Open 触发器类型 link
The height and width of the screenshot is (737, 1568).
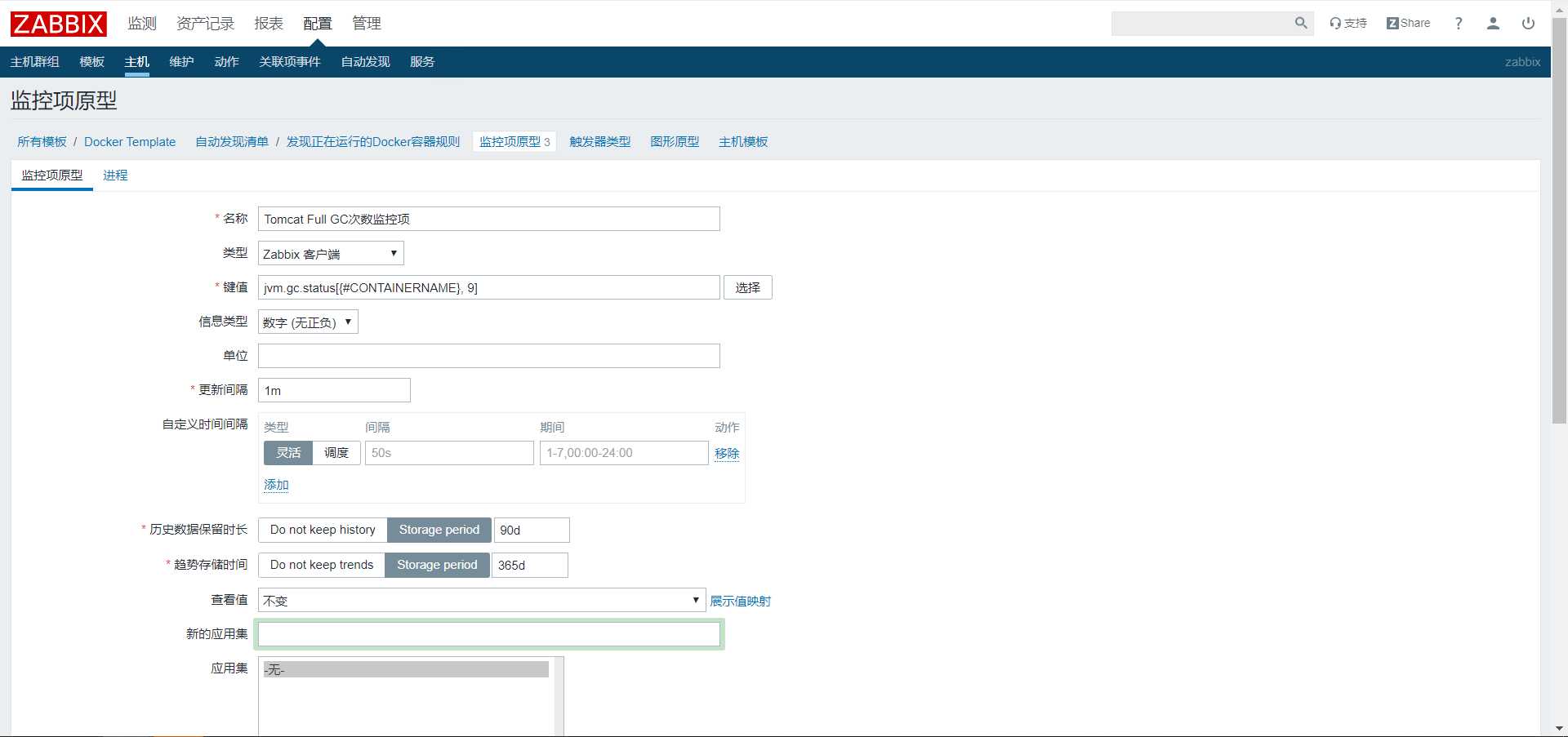(600, 142)
